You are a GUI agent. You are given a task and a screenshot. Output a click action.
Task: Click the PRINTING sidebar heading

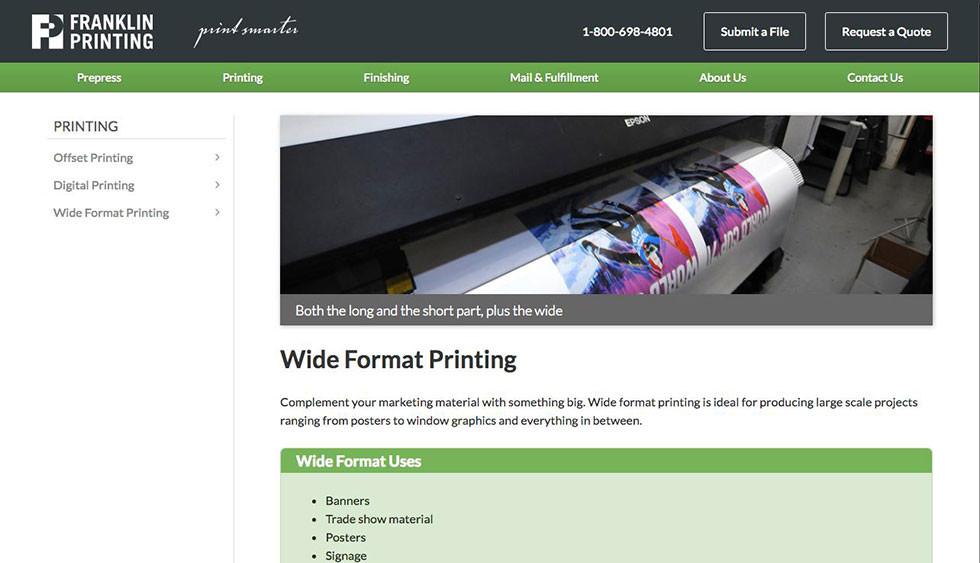tap(86, 126)
